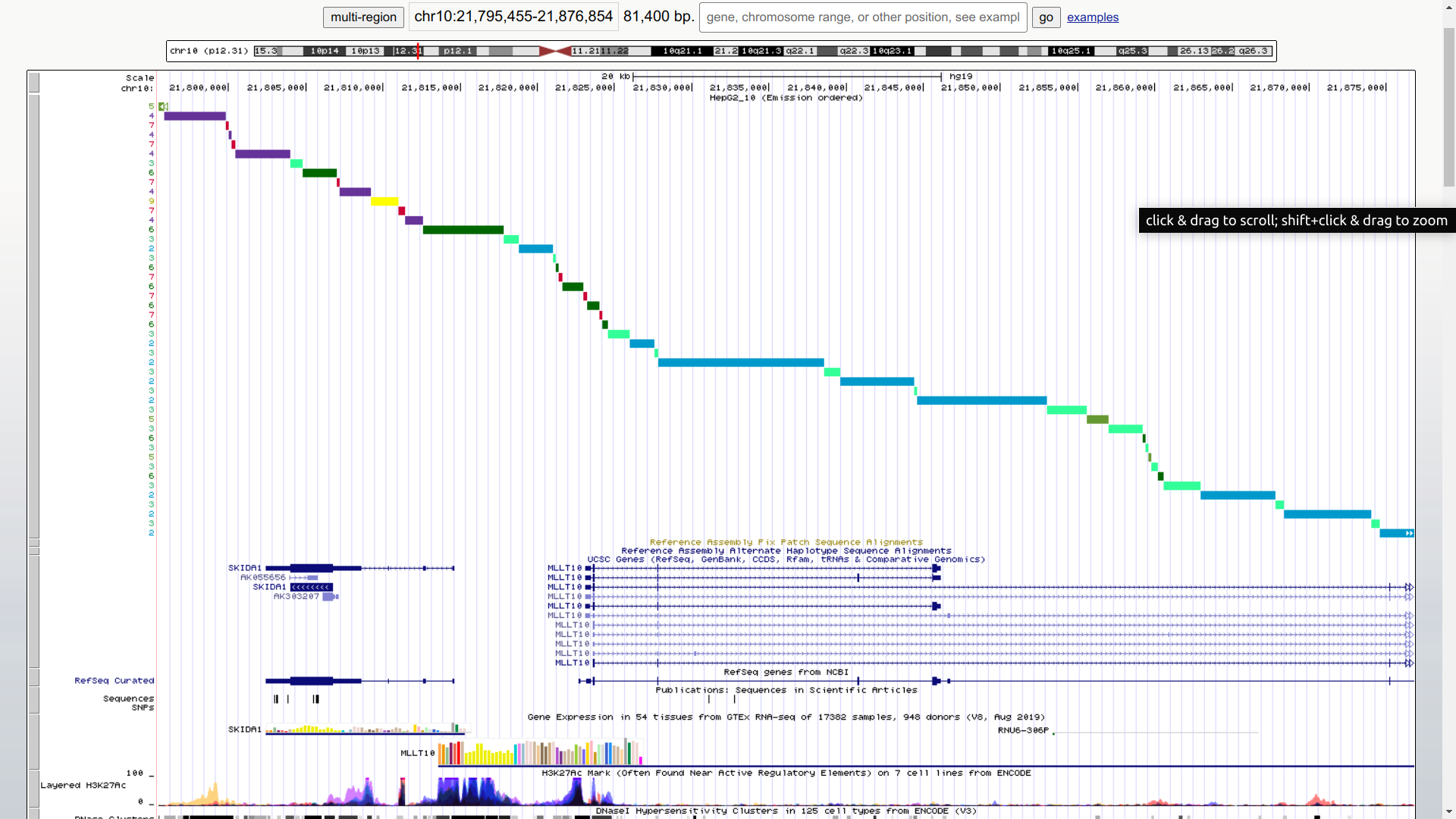The image size is (1456, 819).
Task: Click the H3K27Ac Mark track title
Action: [786, 773]
